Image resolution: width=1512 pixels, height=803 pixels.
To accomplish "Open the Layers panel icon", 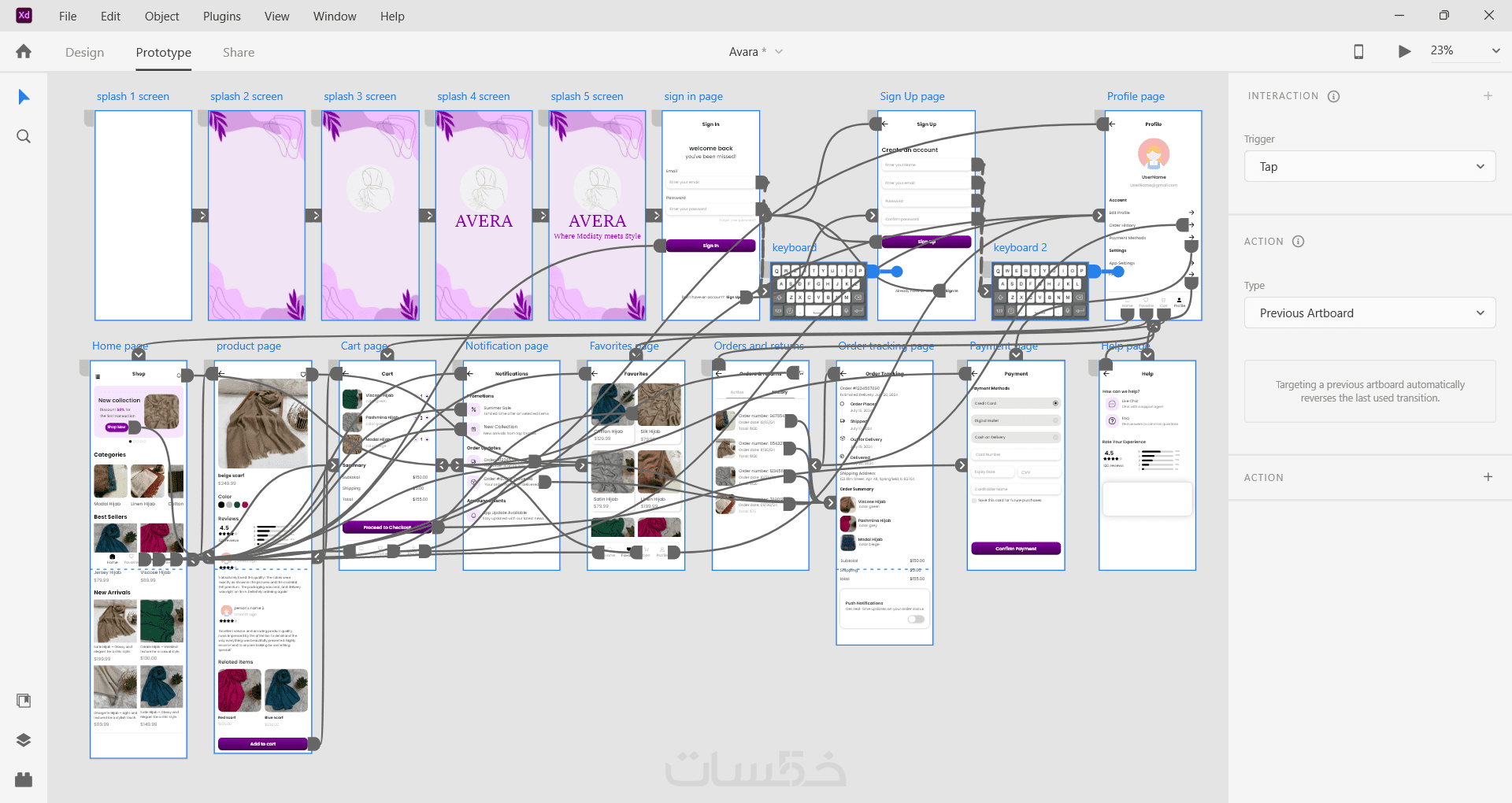I will pos(24,740).
